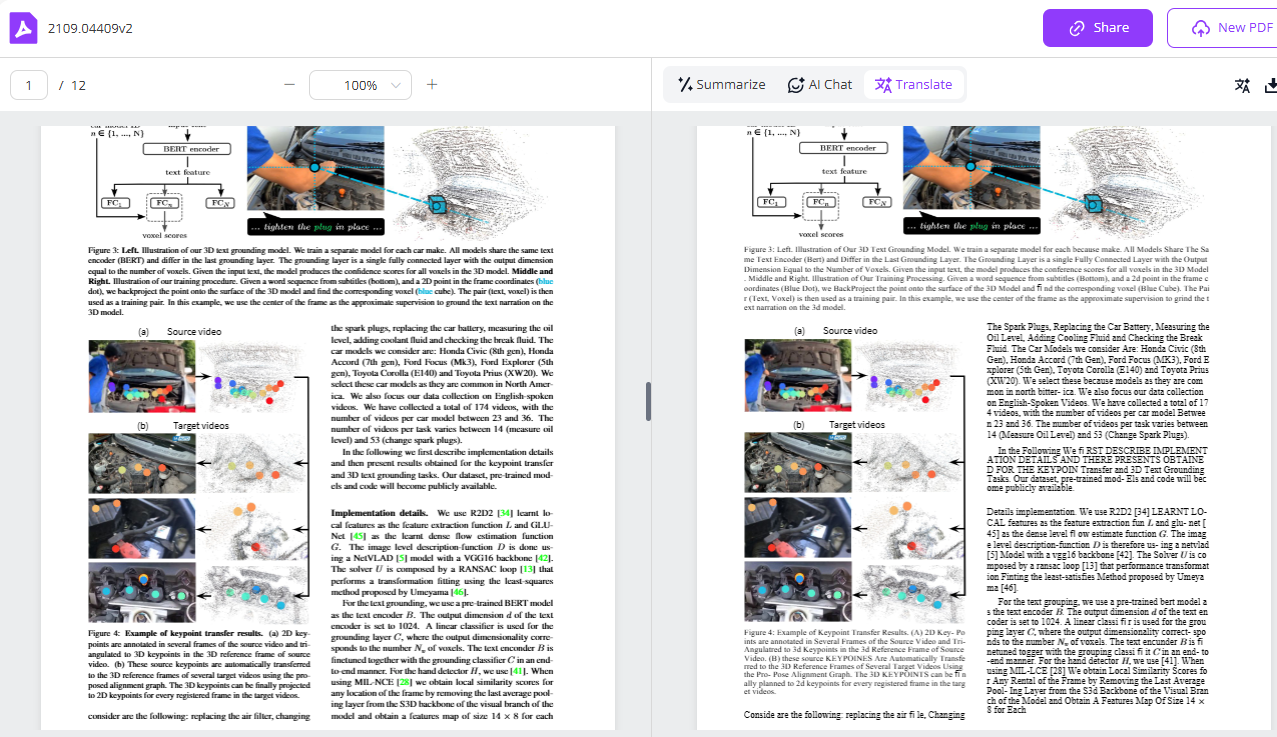1277x737 pixels.
Task: Click citation link [34] in Implementation details
Action: [505, 512]
